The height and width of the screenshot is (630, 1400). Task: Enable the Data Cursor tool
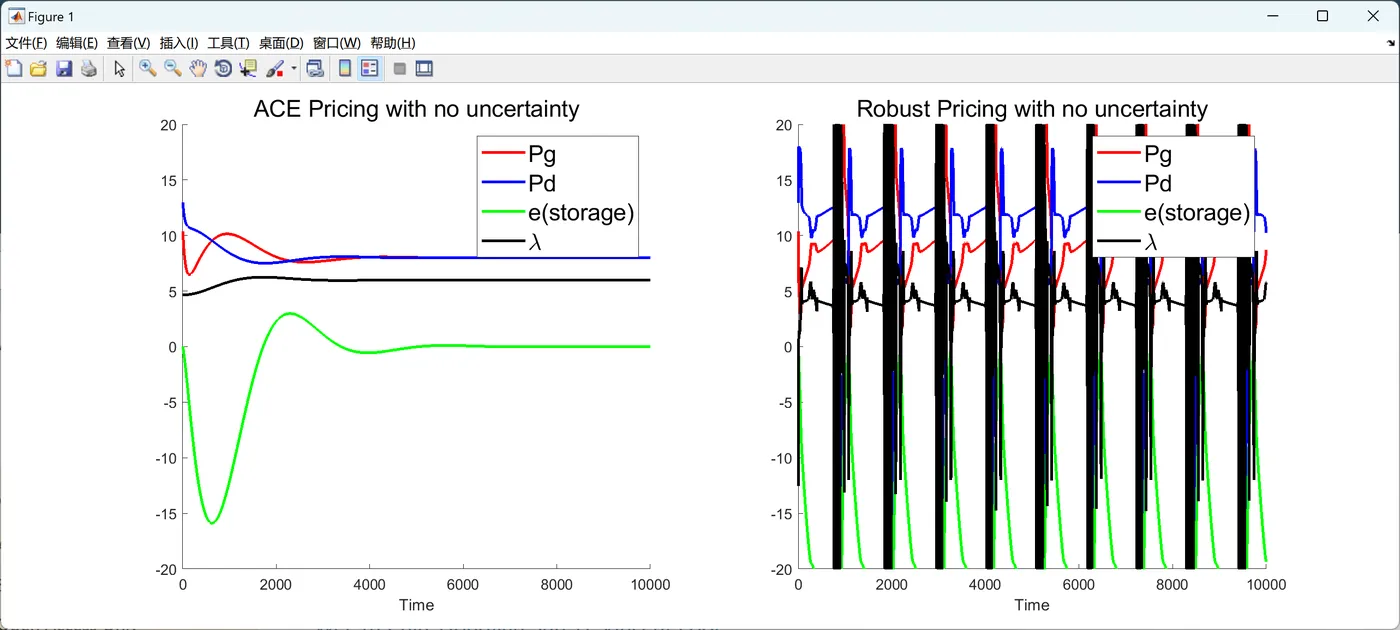[248, 69]
